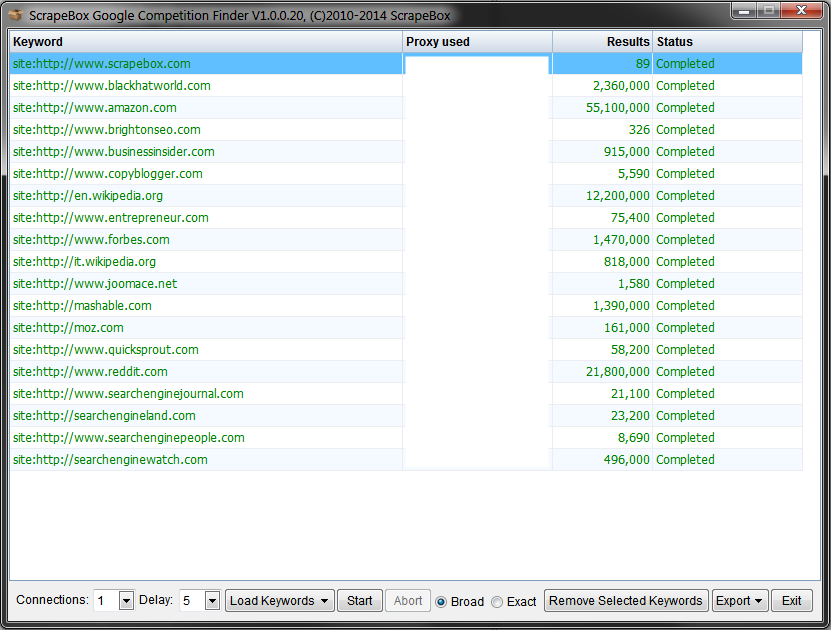Screen dimensions: 831x630
Task: Sort by the Results column header
Action: coord(603,42)
